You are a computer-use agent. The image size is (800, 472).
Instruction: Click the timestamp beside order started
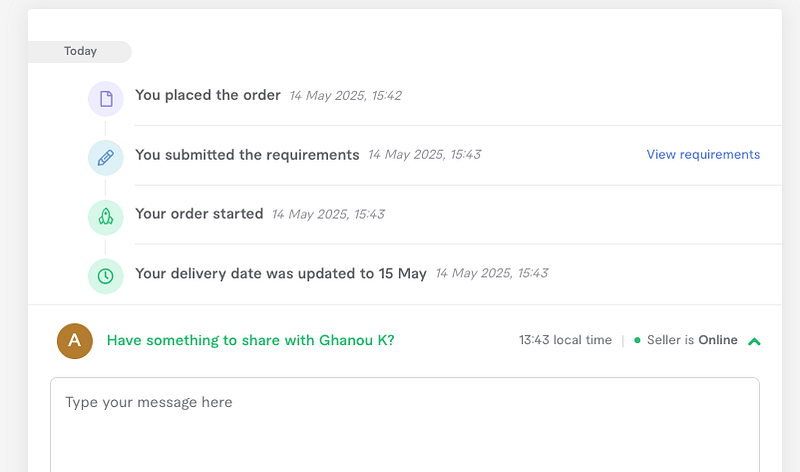[328, 214]
